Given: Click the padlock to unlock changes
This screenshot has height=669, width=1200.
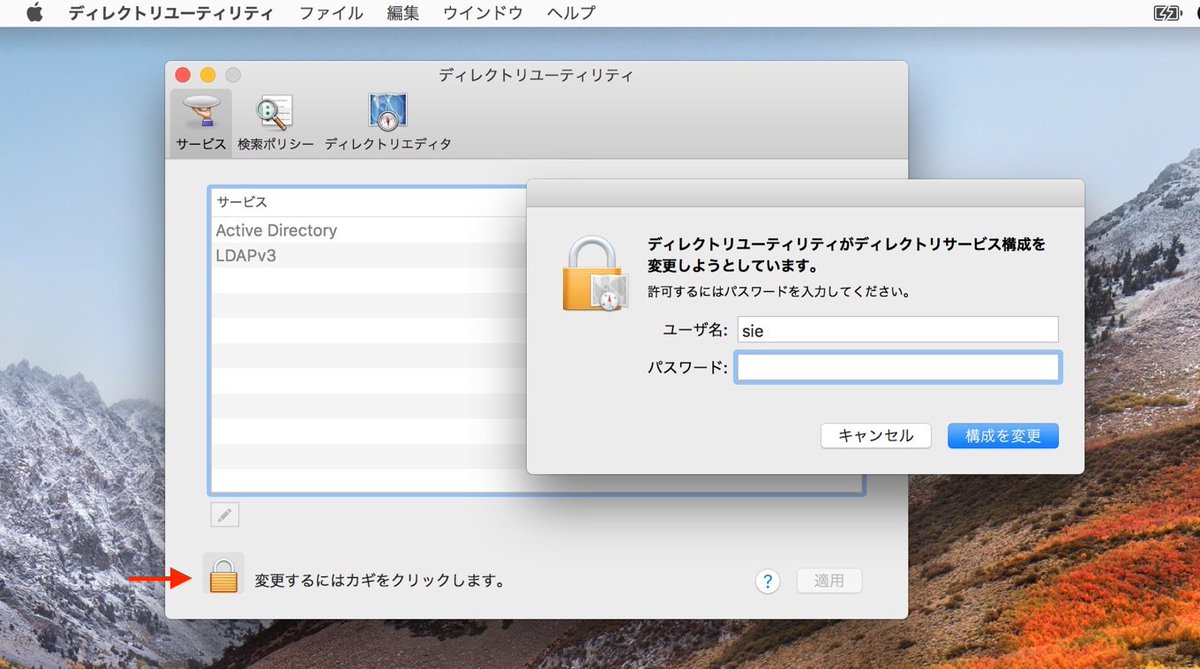Looking at the screenshot, I should coord(224,575).
